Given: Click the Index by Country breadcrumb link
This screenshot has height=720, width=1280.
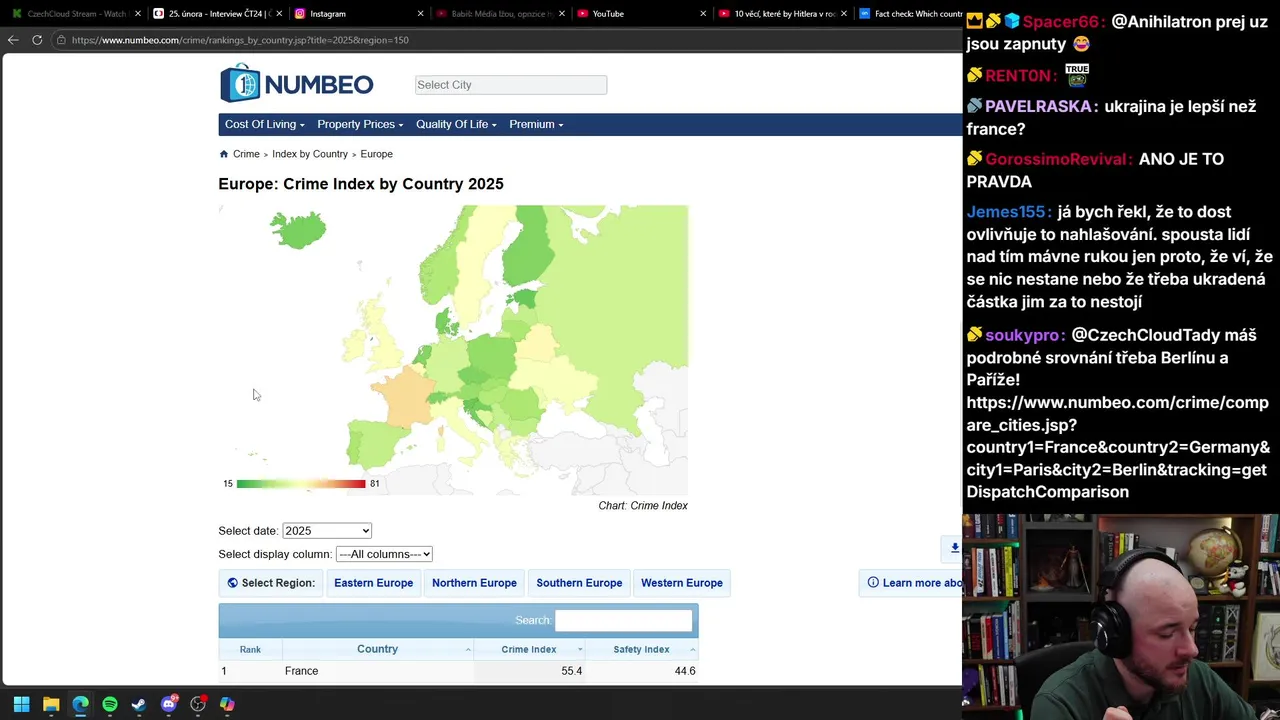Looking at the screenshot, I should coord(310,154).
